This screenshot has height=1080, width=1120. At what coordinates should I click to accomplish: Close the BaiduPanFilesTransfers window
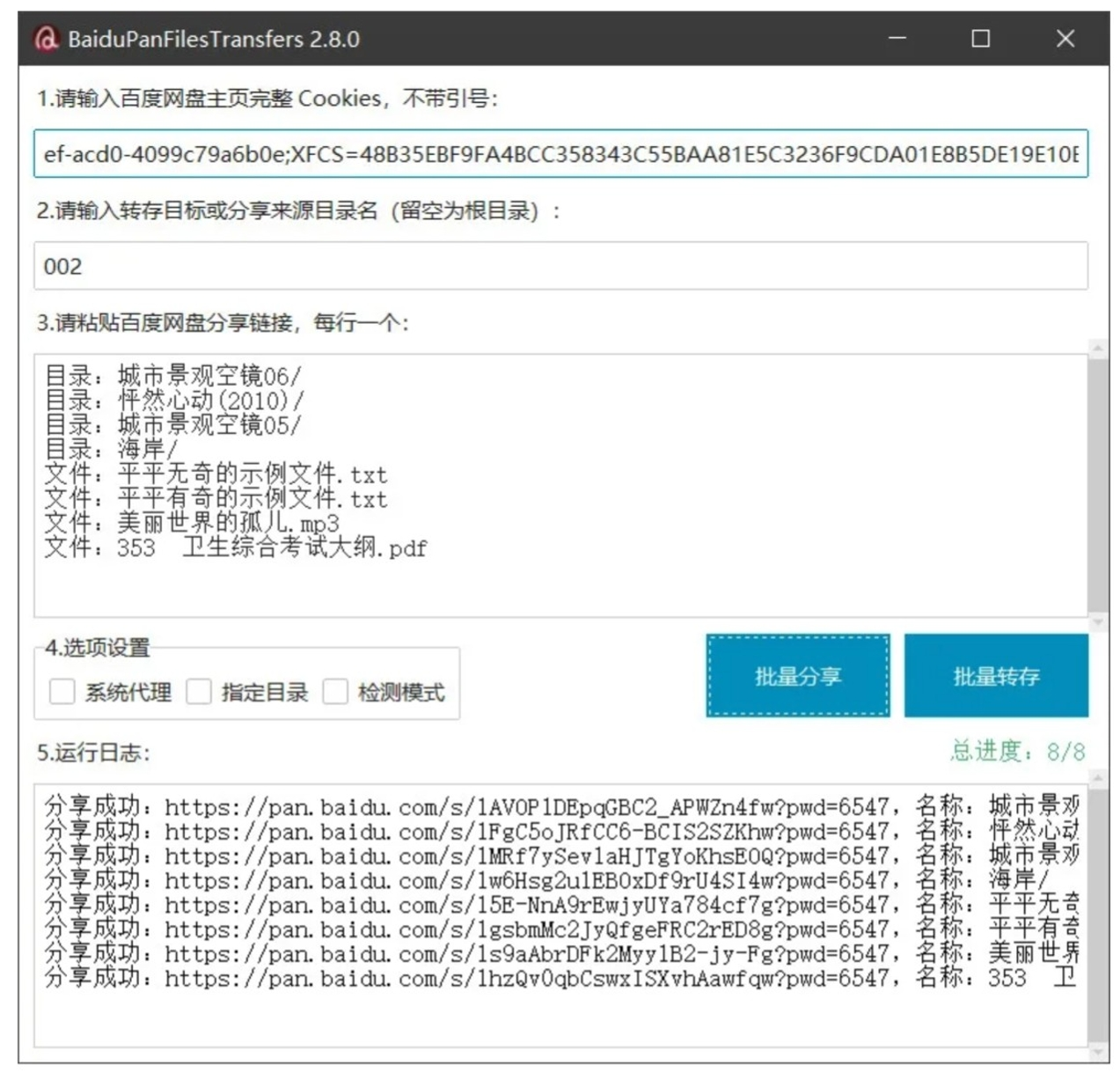[x=1065, y=39]
